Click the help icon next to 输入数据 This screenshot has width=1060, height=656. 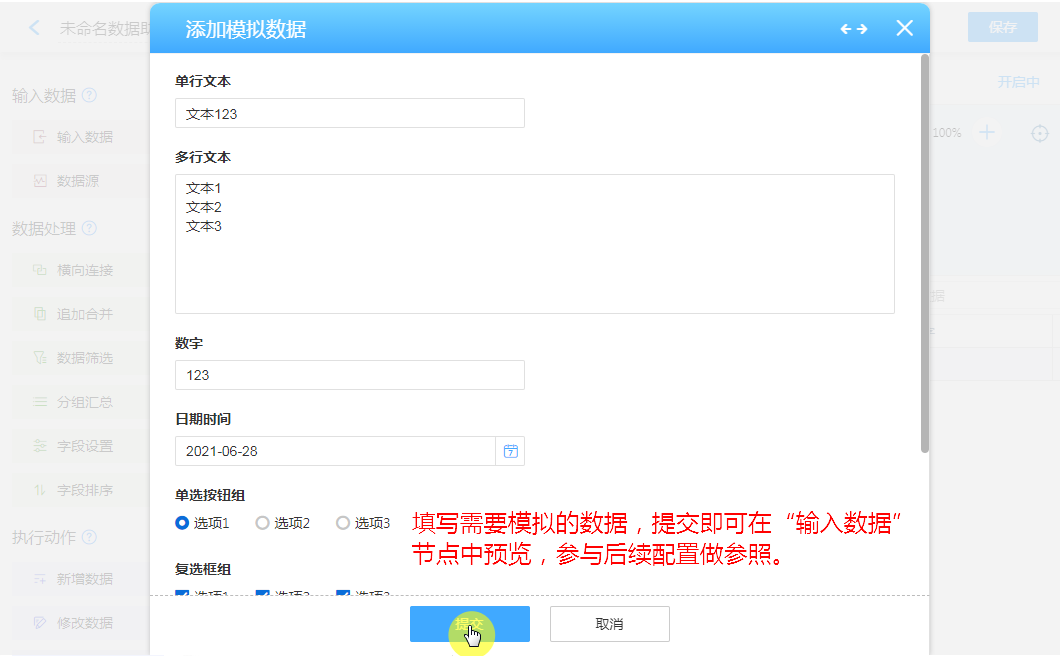point(89,96)
